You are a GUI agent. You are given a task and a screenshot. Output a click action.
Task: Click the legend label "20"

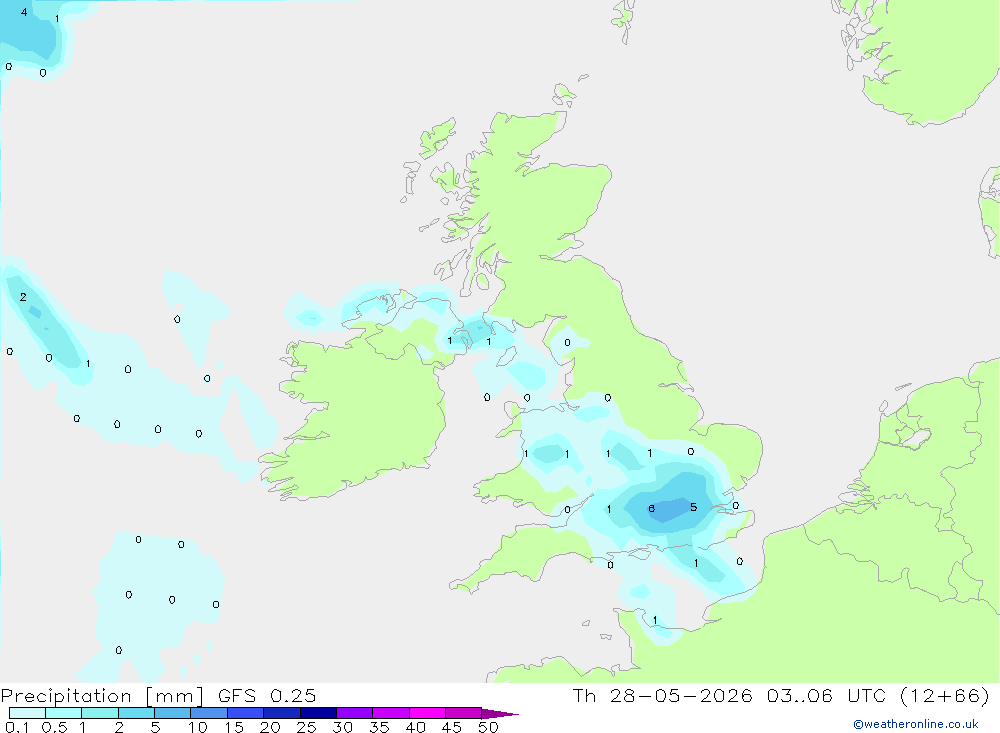coord(270,727)
